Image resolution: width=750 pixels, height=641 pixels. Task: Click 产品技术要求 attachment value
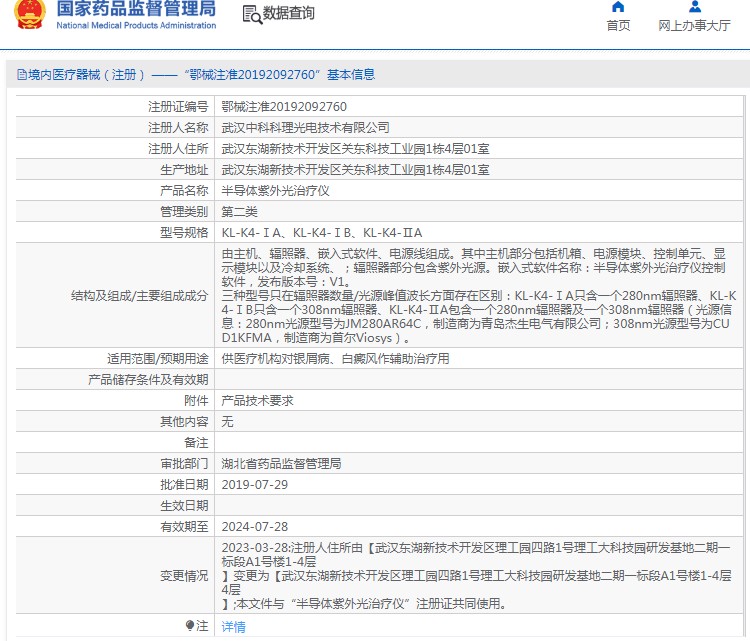[257, 401]
